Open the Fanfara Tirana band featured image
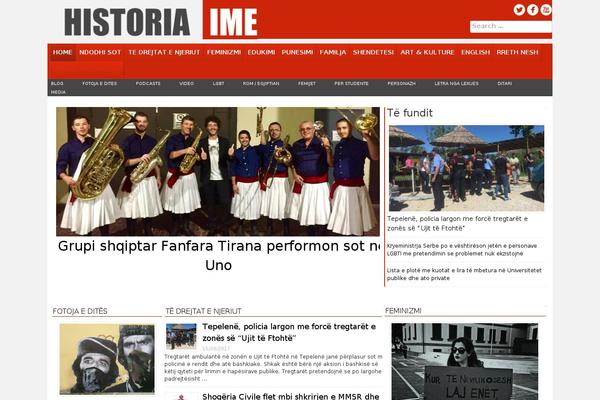The image size is (600, 400). coord(218,171)
